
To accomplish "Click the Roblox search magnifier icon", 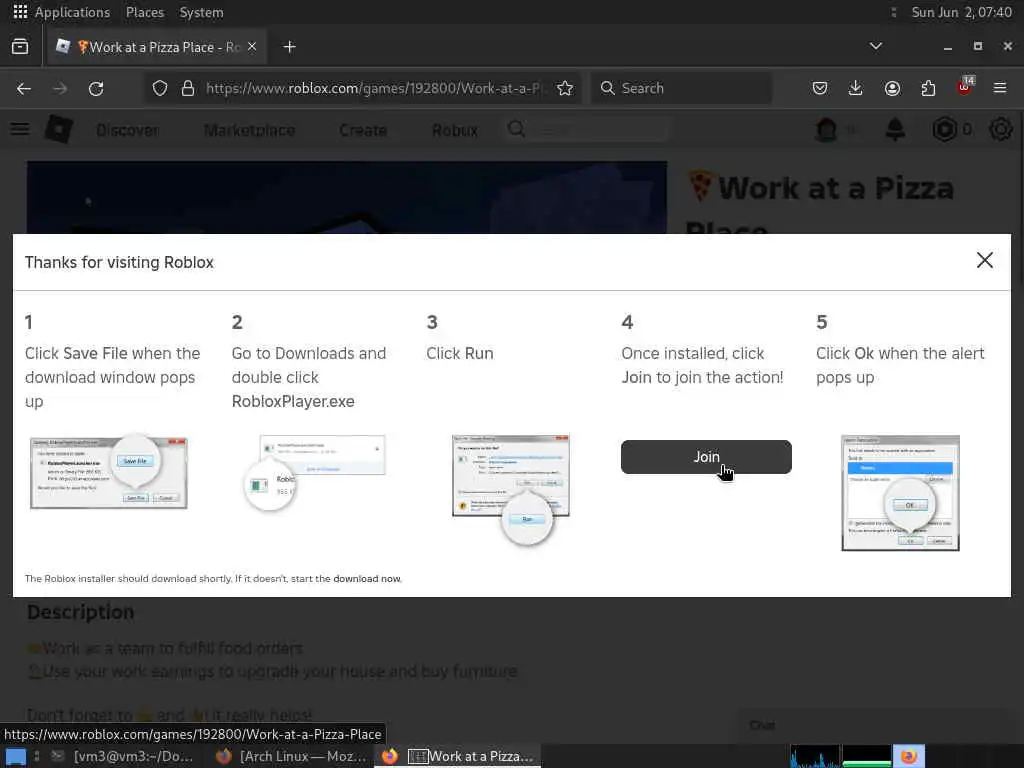I will 517,129.
